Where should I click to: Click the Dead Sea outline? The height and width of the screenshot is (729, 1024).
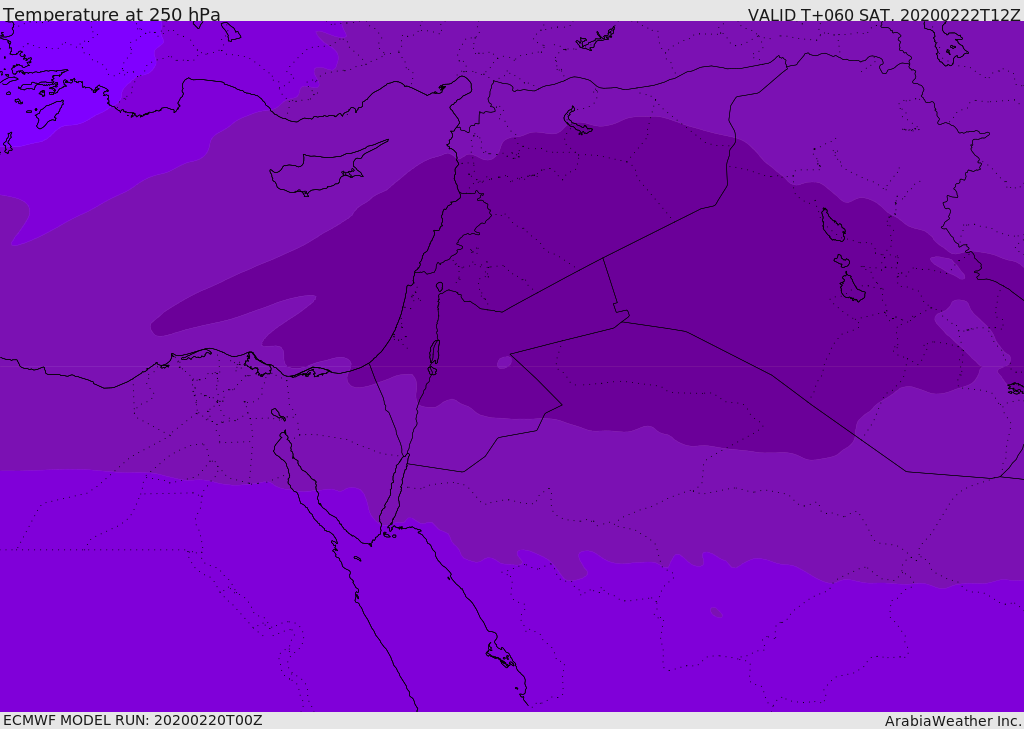(434, 354)
